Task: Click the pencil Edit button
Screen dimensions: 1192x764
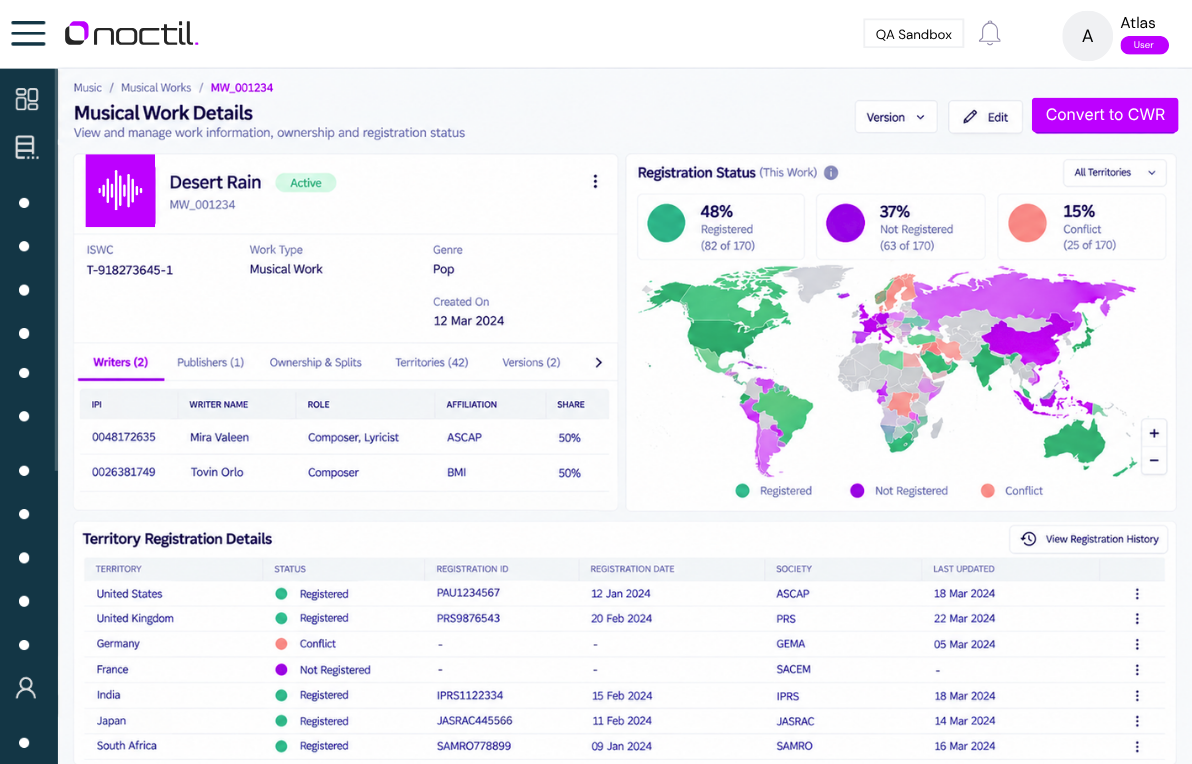Action: tap(985, 117)
